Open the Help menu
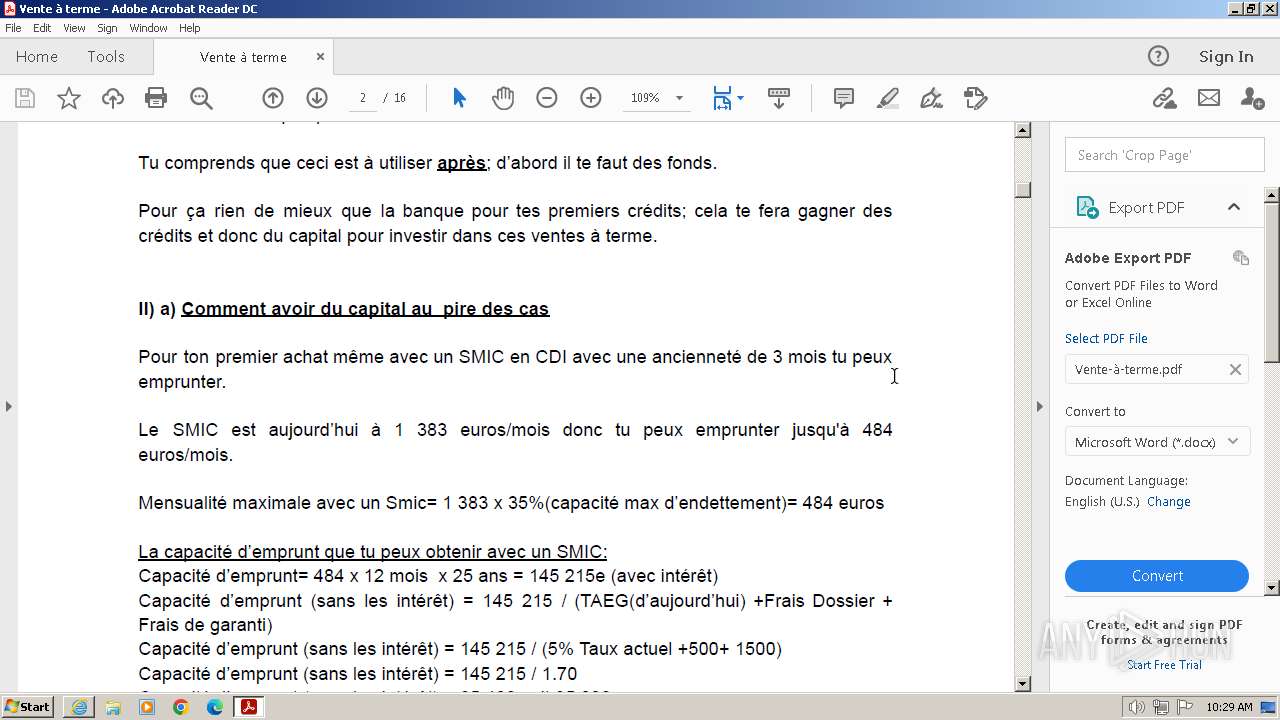 tap(189, 28)
